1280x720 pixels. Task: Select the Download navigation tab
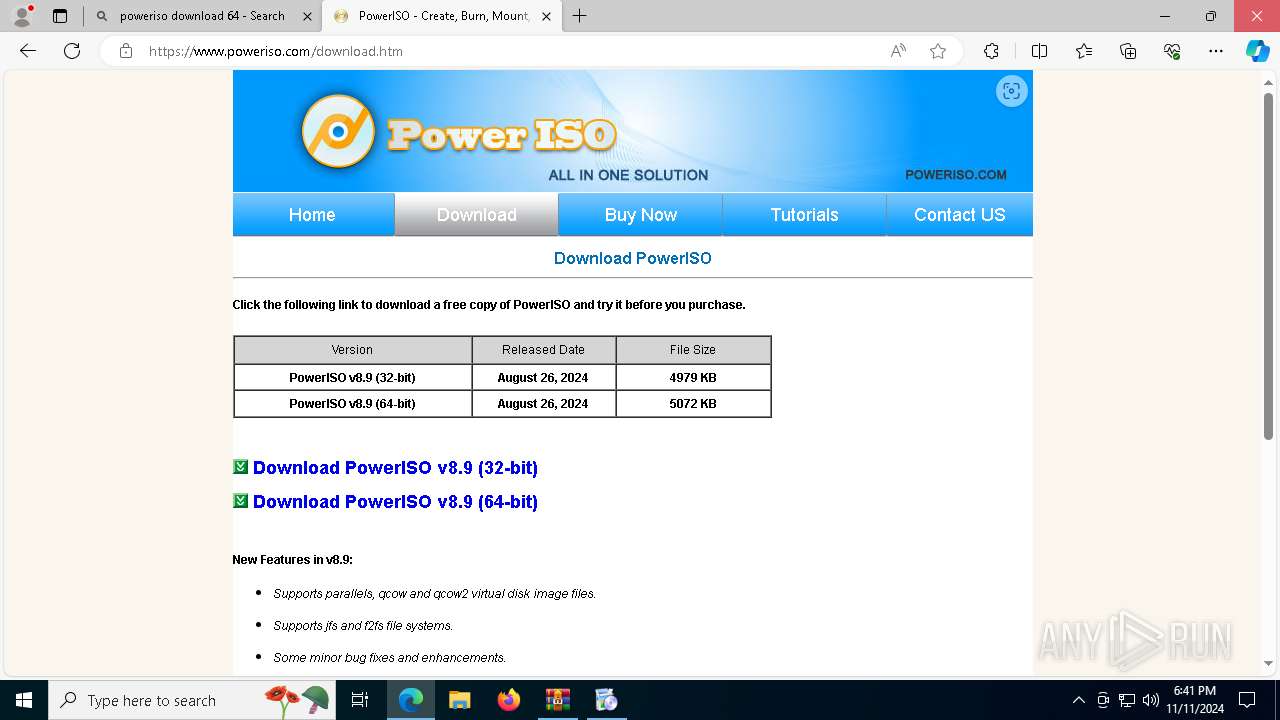pyautogui.click(x=476, y=215)
